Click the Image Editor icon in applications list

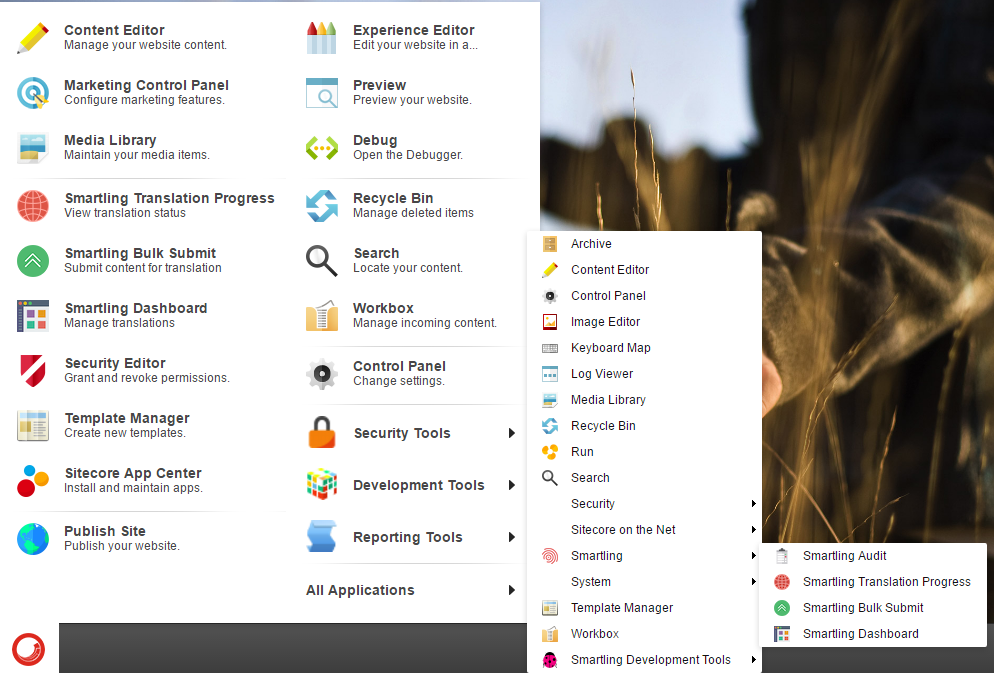click(550, 321)
